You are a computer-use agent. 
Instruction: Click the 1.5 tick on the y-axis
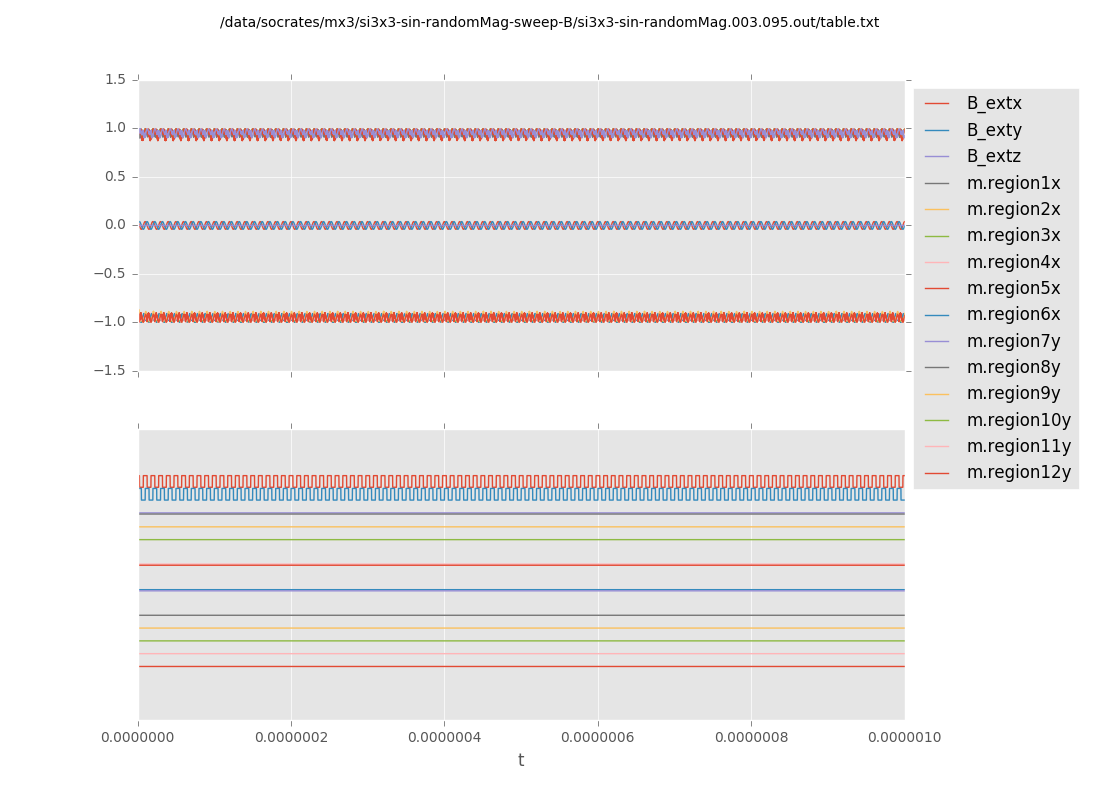[x=116, y=80]
